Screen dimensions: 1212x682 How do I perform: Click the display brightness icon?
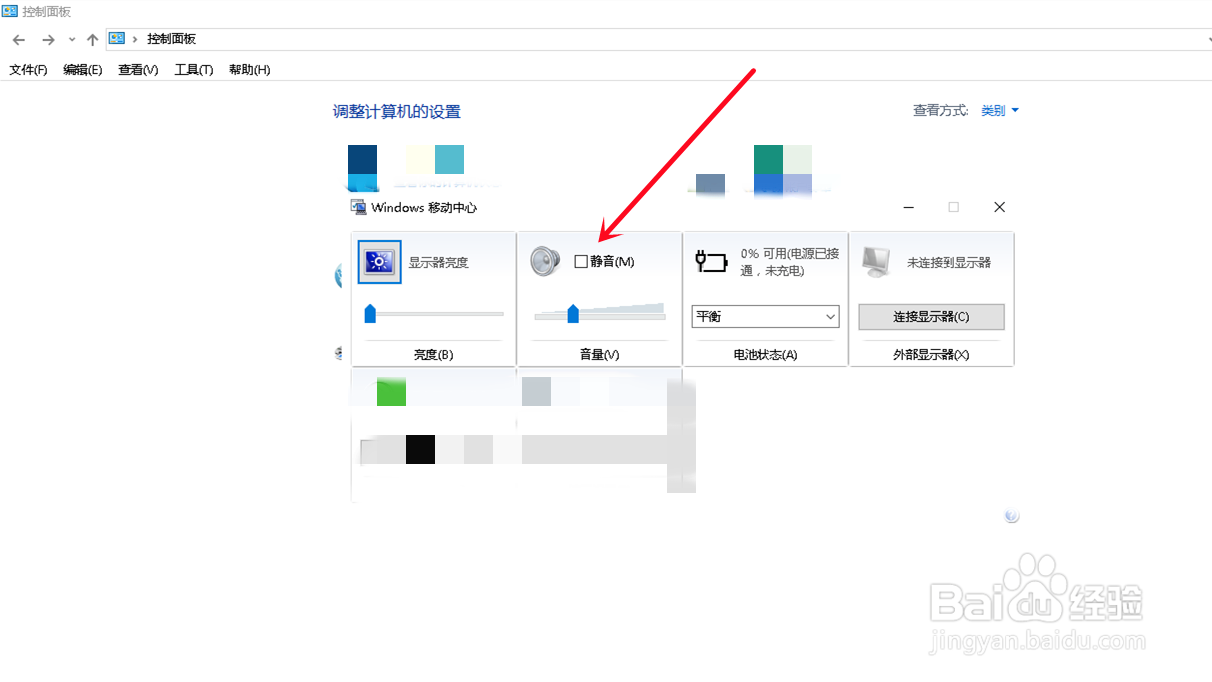[x=378, y=261]
